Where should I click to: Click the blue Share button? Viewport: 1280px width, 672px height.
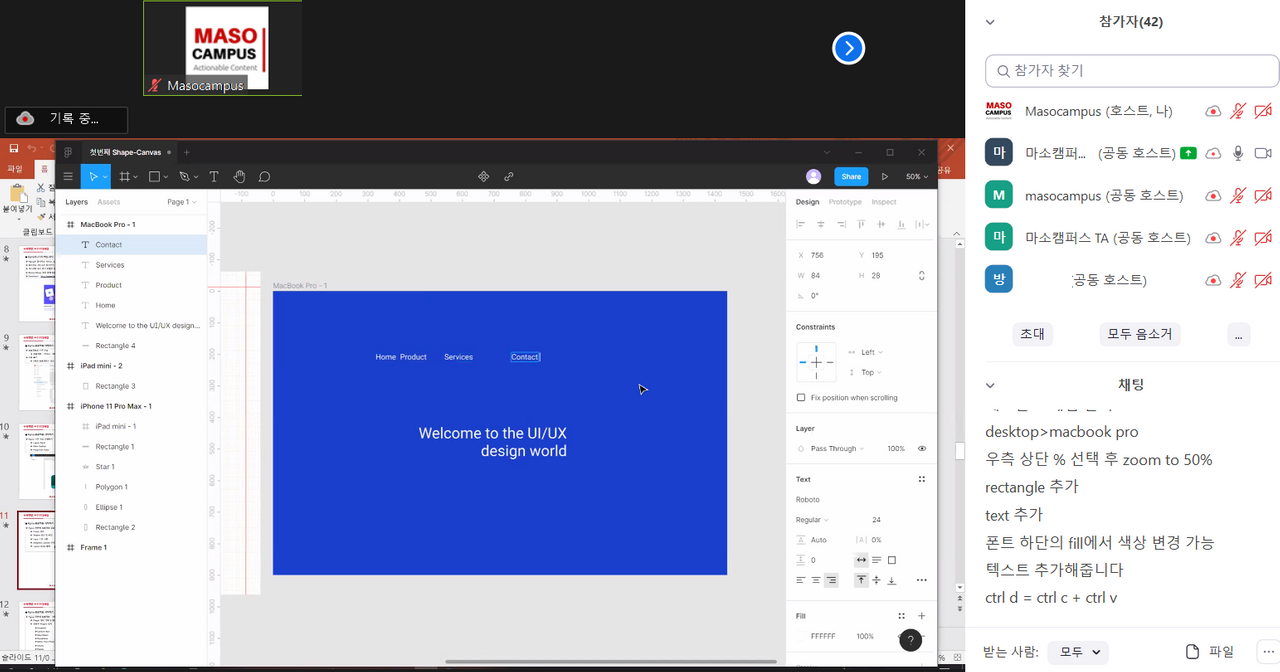tap(851, 177)
